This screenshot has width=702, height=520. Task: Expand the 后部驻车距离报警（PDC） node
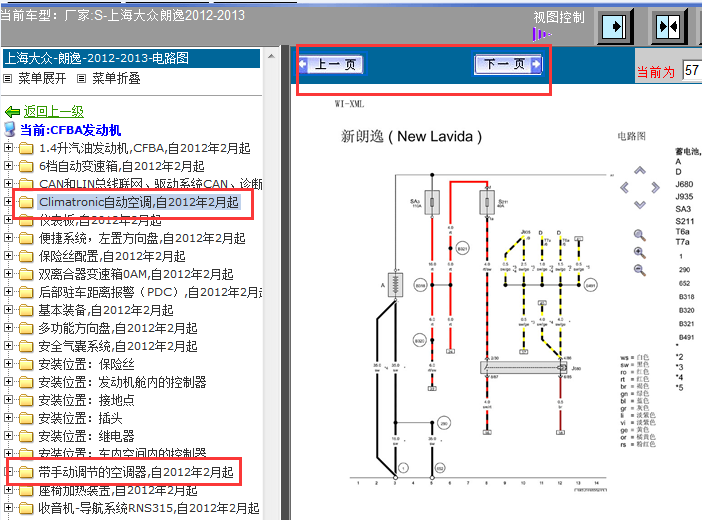(x=8, y=292)
